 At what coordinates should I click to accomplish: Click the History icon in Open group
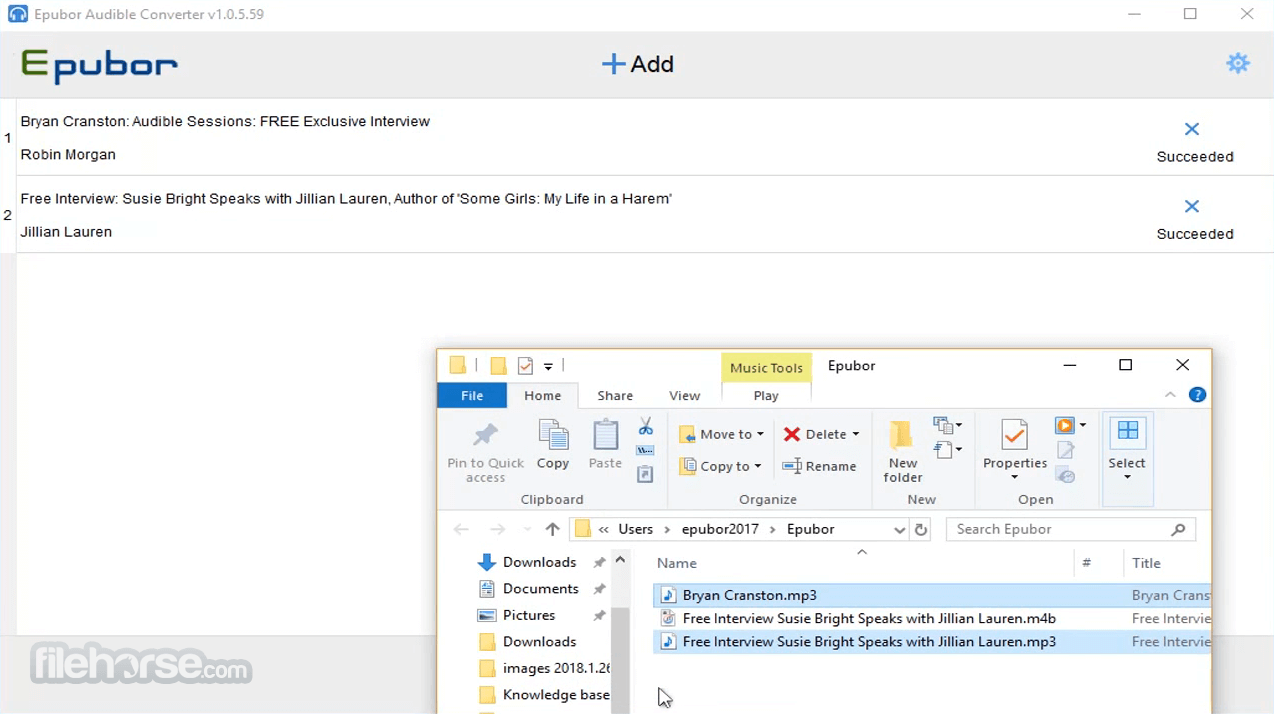pyautogui.click(x=1066, y=475)
